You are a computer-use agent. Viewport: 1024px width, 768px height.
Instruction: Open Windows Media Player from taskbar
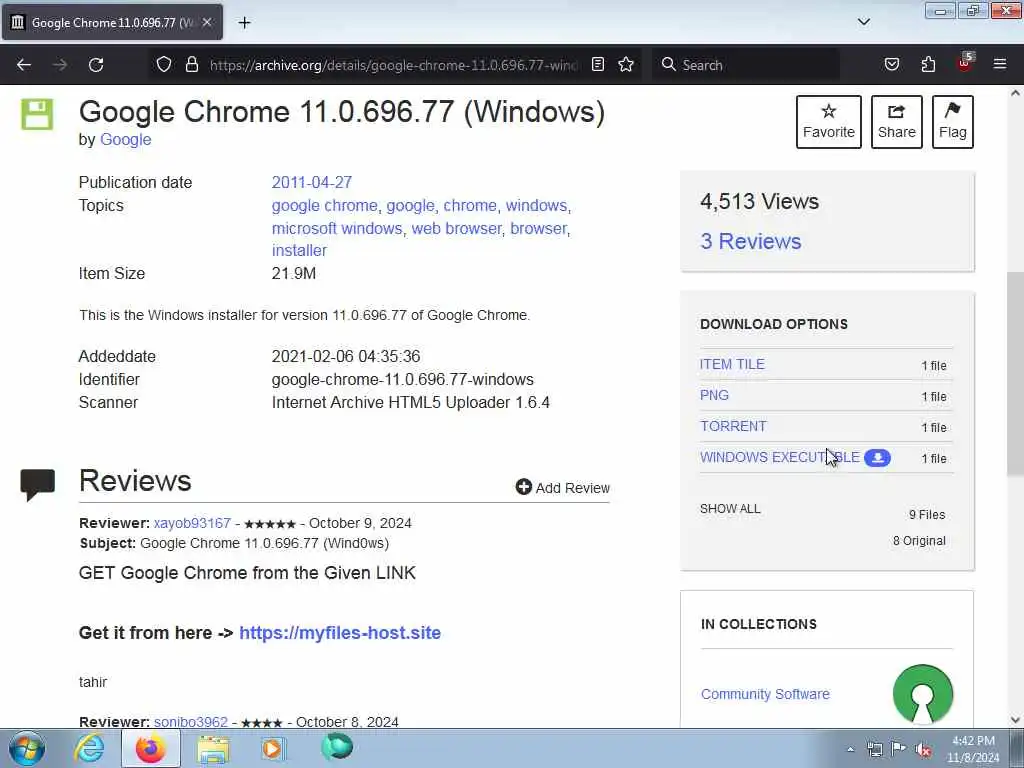273,748
